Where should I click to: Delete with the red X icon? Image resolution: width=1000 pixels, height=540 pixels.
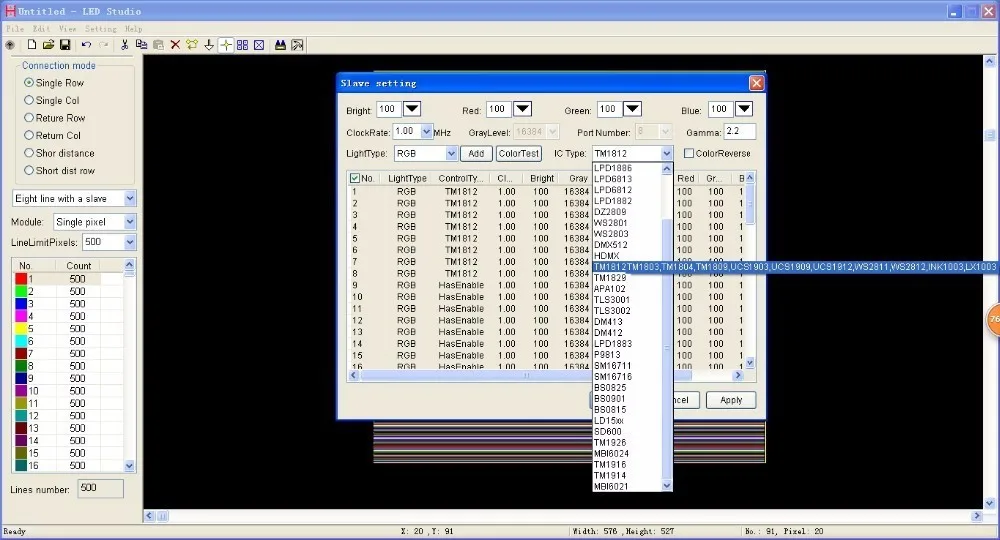tap(175, 45)
